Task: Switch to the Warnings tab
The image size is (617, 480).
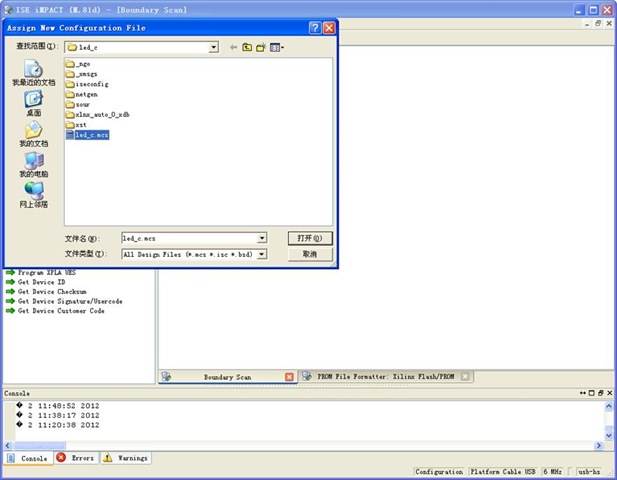Action: [126, 458]
